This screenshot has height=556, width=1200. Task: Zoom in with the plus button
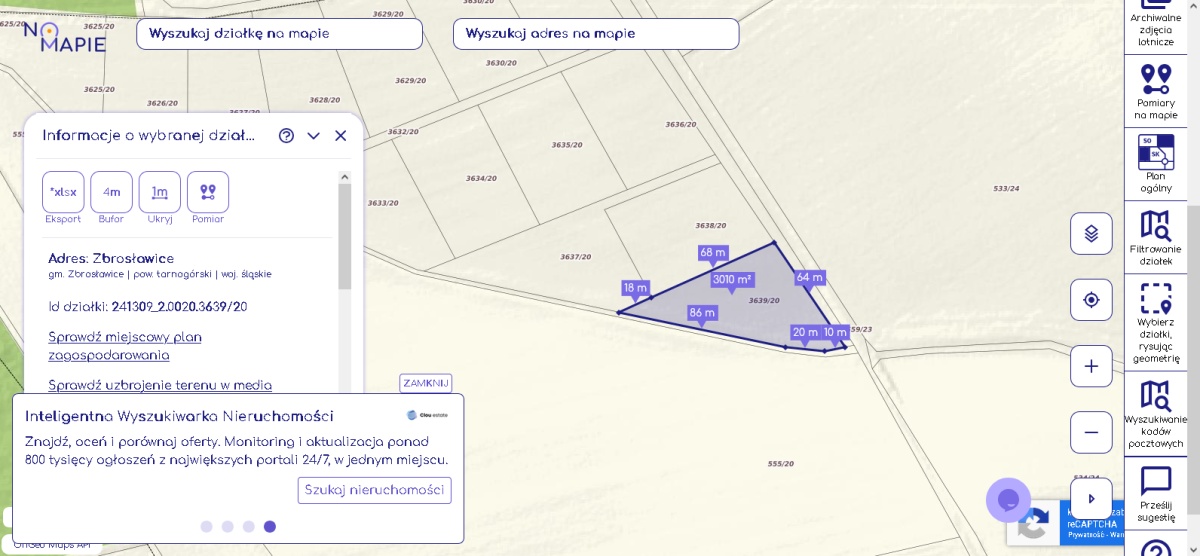click(x=1091, y=366)
